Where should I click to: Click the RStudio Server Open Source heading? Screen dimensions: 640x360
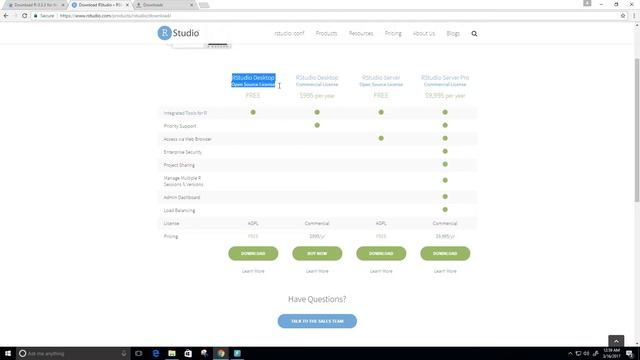point(381,80)
